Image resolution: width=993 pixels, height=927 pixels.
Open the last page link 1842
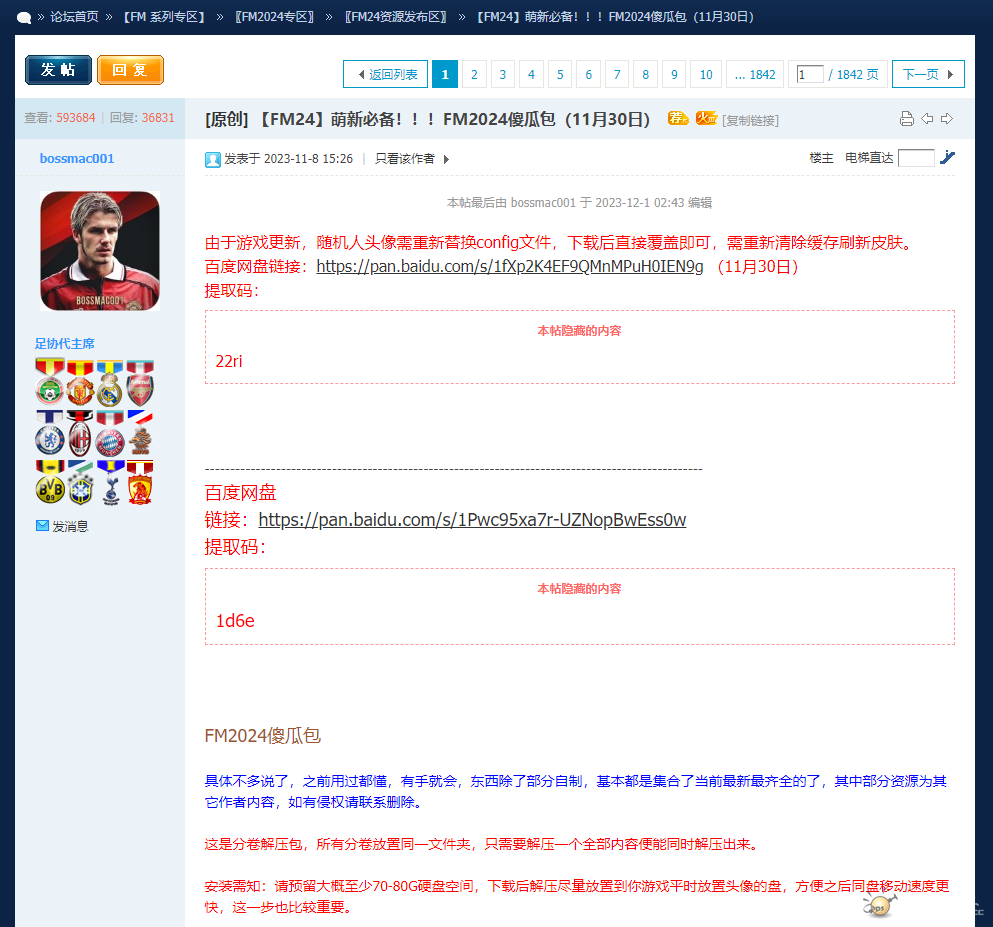click(755, 74)
